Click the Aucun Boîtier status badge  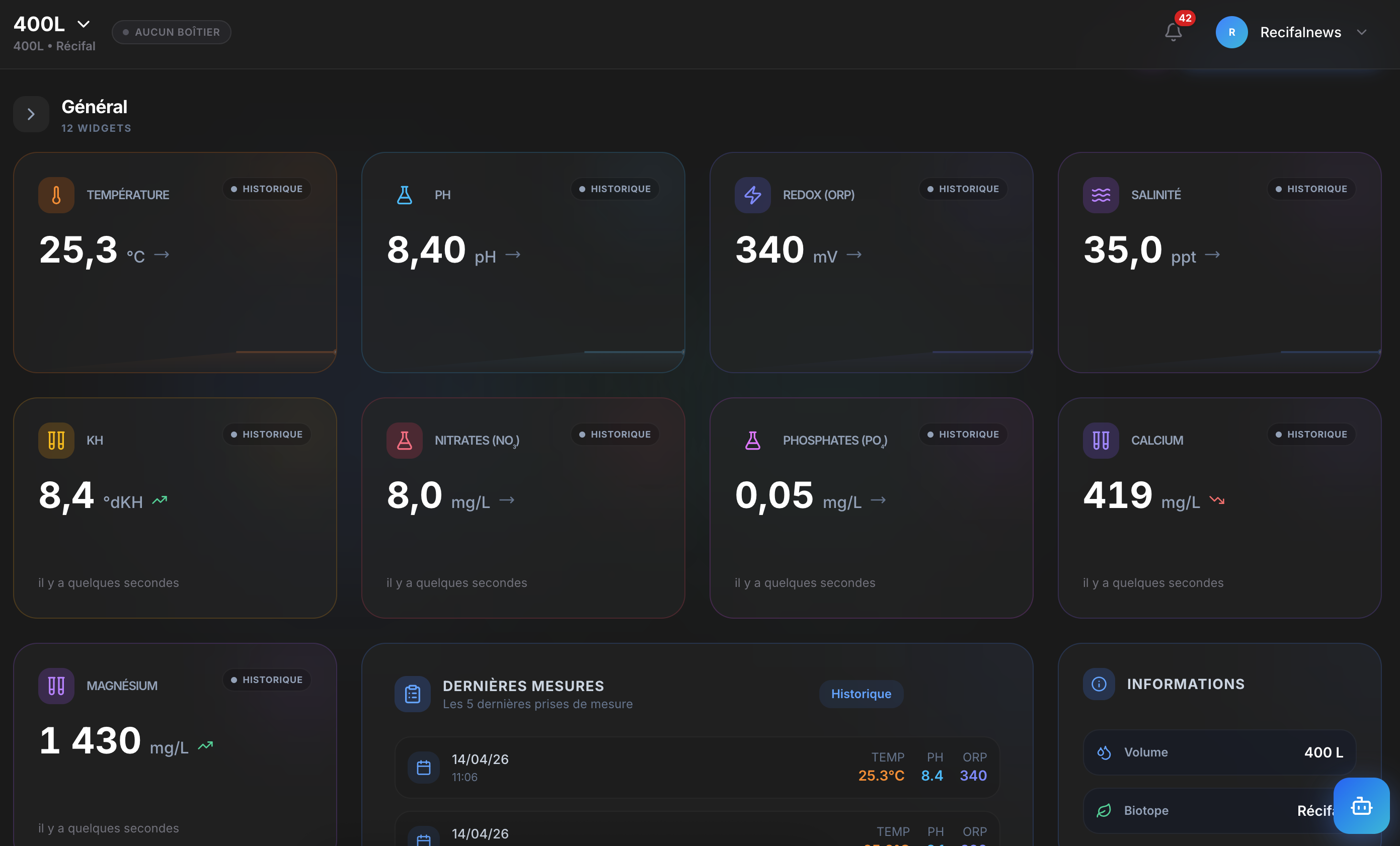click(171, 32)
